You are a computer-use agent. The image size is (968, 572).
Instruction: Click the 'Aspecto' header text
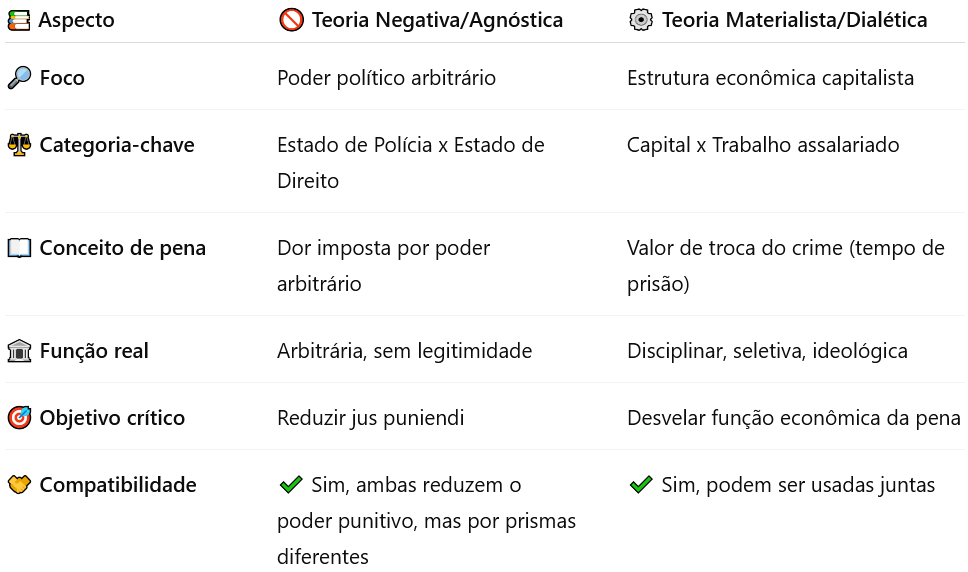click(x=77, y=20)
